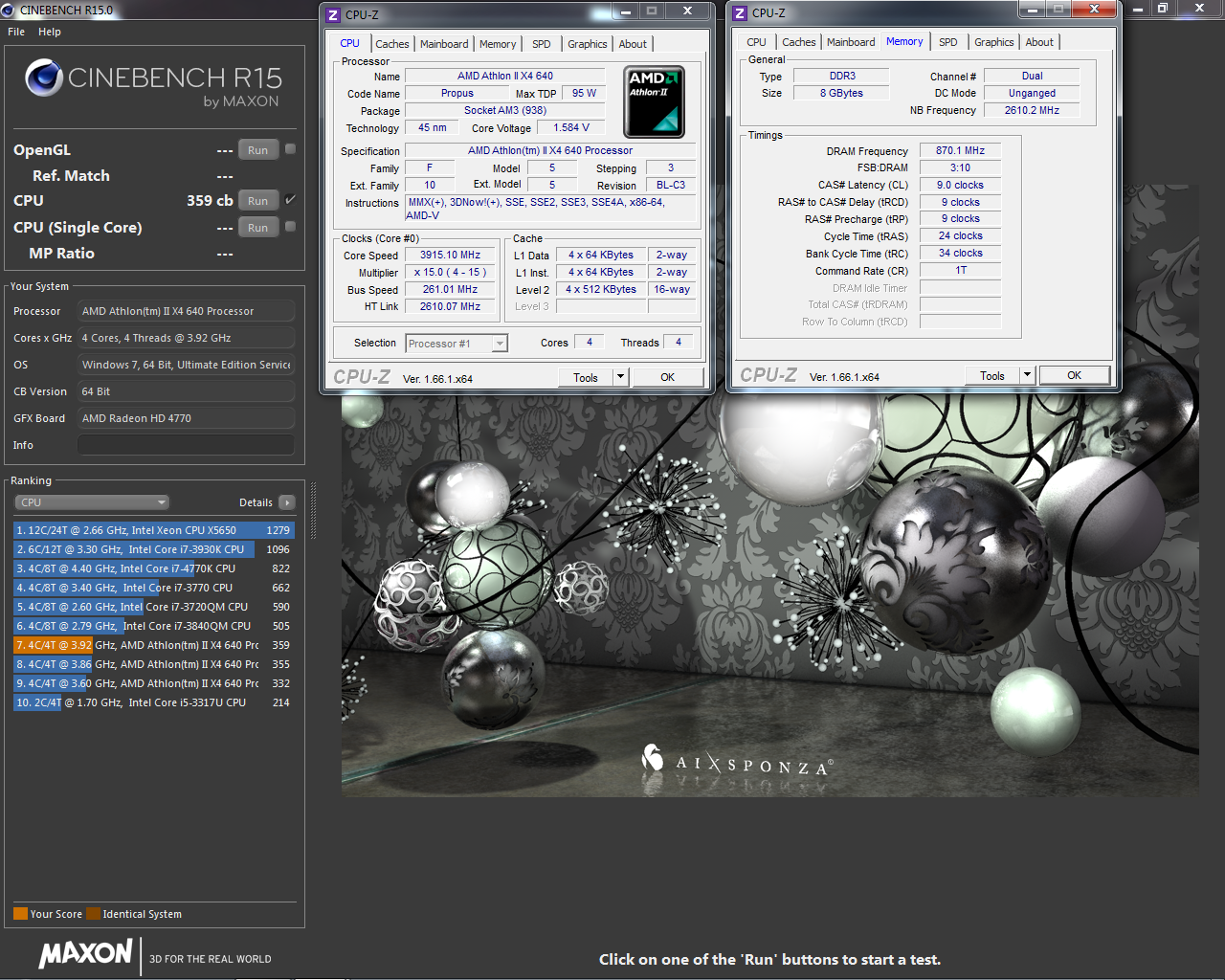
Task: Click Tools button in left CPU-Z window
Action: [586, 377]
